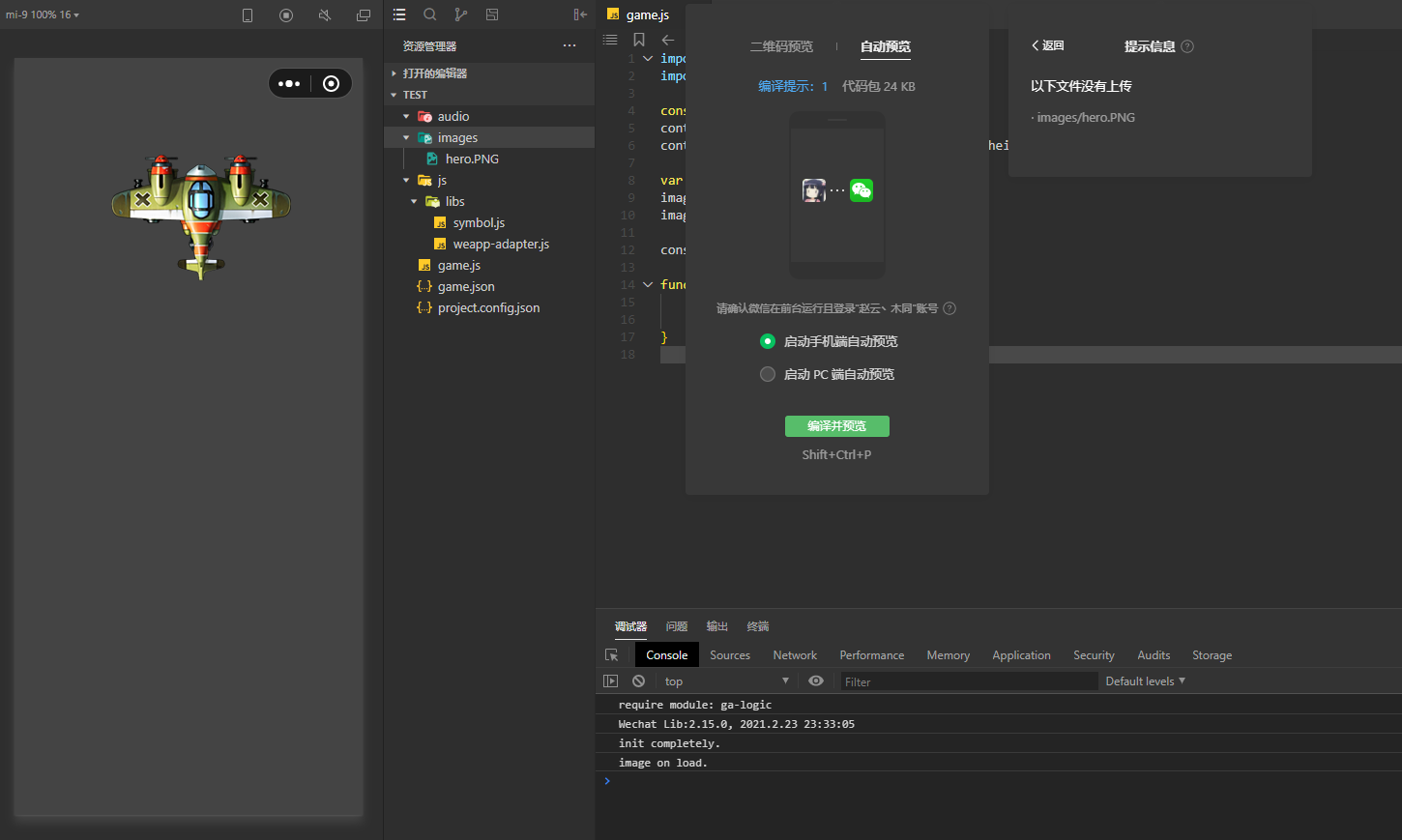The image size is (1402, 840).
Task: Open hero.PNG in the file tree
Action: (x=472, y=159)
